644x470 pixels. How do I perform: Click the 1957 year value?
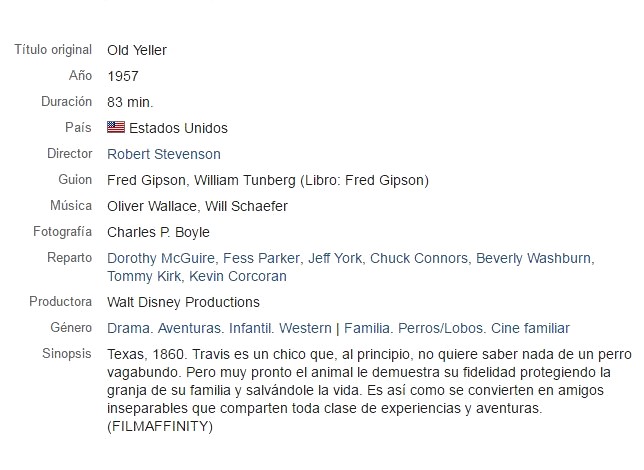click(123, 76)
